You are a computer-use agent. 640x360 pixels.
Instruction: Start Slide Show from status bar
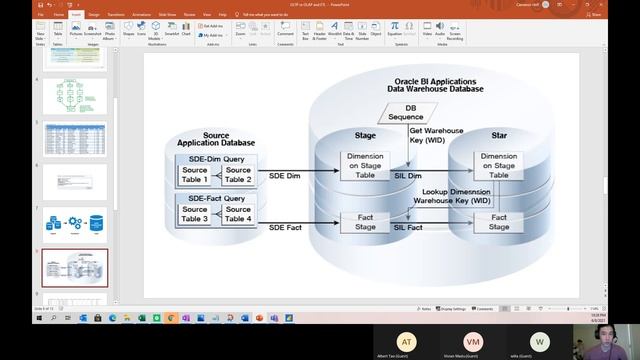pos(540,309)
